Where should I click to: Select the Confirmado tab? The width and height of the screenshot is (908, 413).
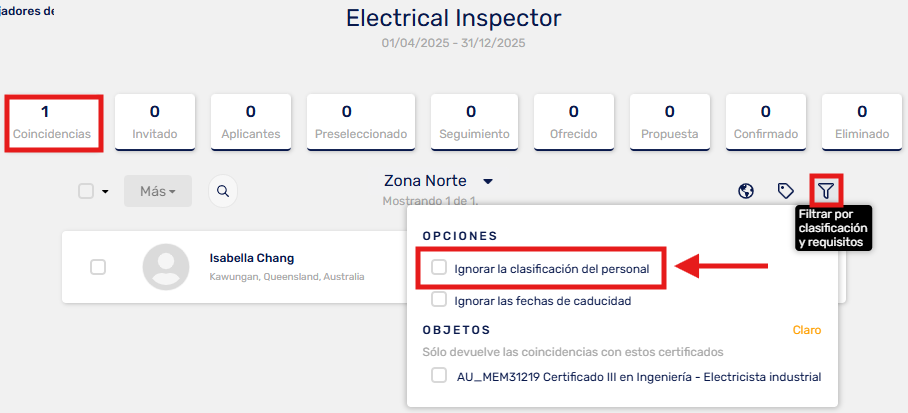(x=766, y=123)
